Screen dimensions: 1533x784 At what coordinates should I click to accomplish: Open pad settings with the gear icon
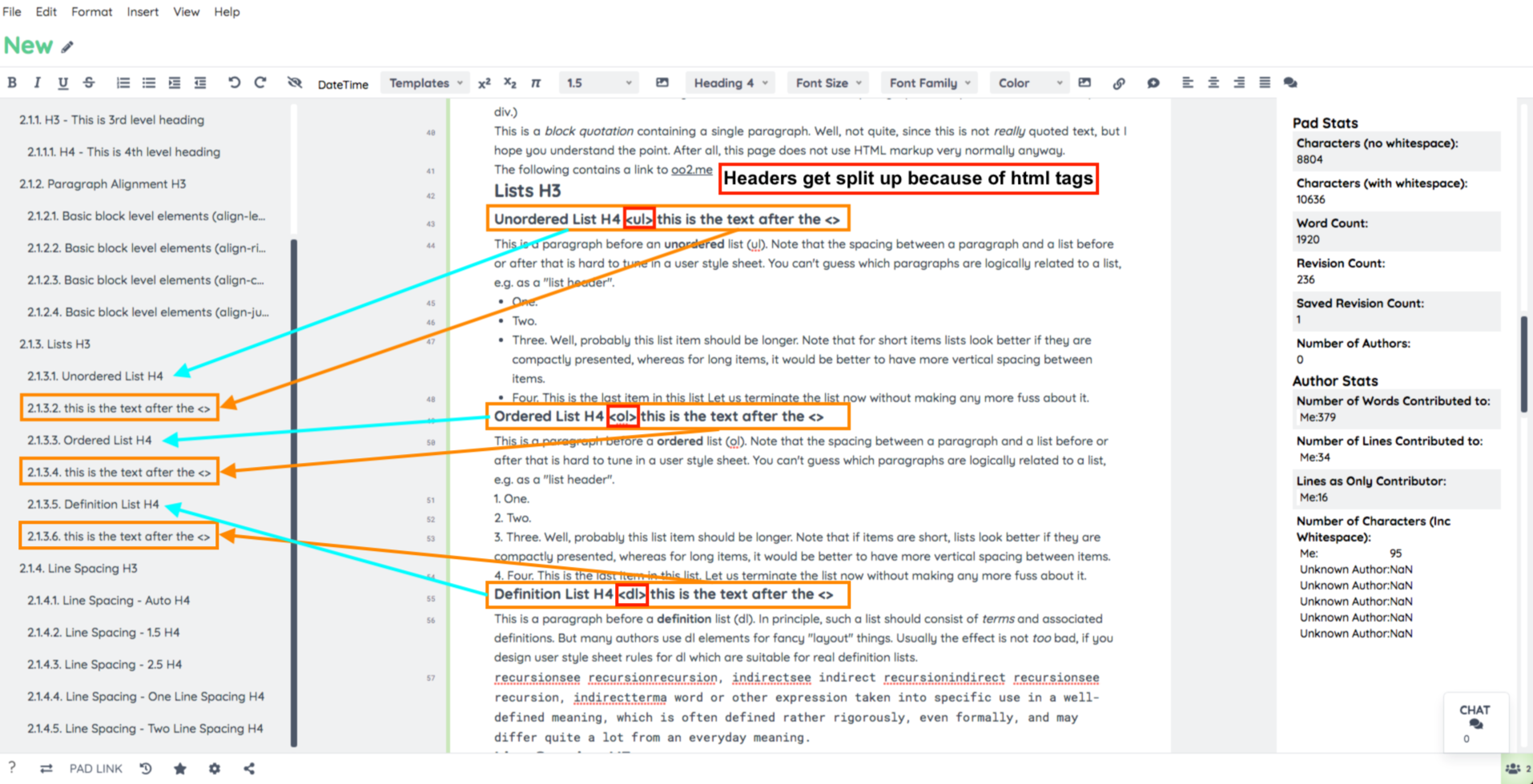[213, 768]
